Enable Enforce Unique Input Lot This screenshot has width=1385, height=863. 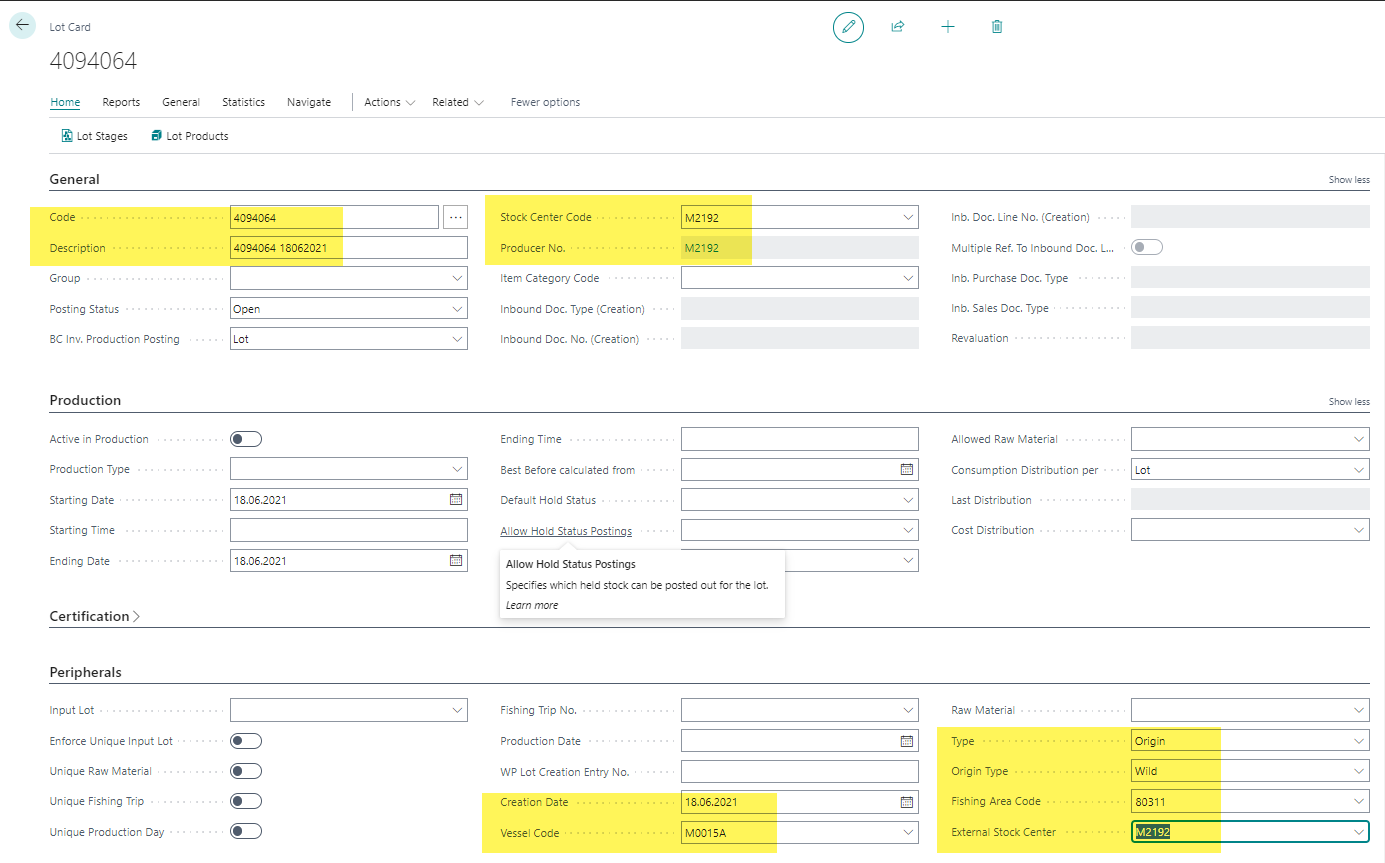point(246,741)
